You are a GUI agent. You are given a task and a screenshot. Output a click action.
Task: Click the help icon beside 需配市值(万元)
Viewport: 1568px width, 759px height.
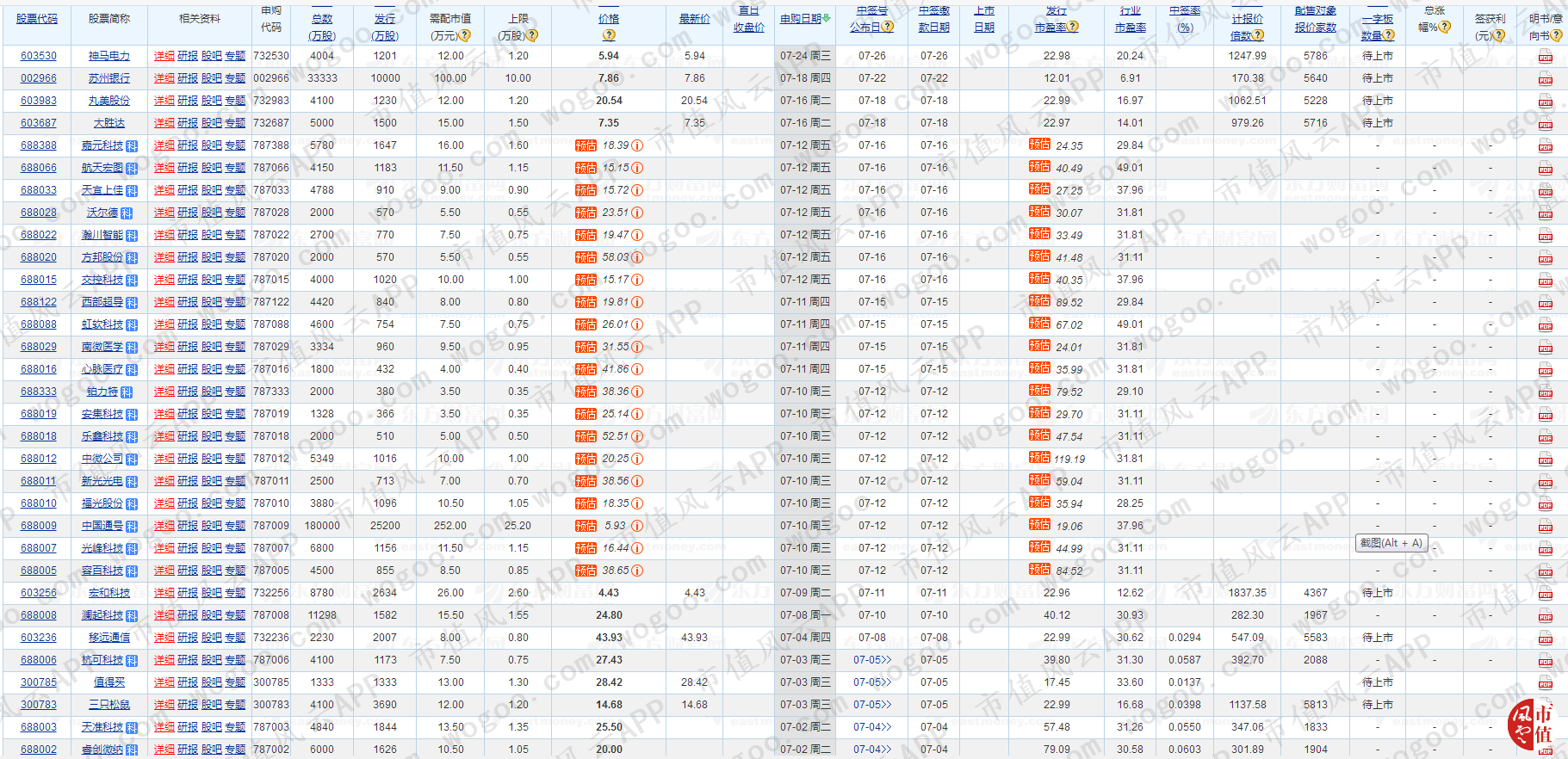point(465,35)
